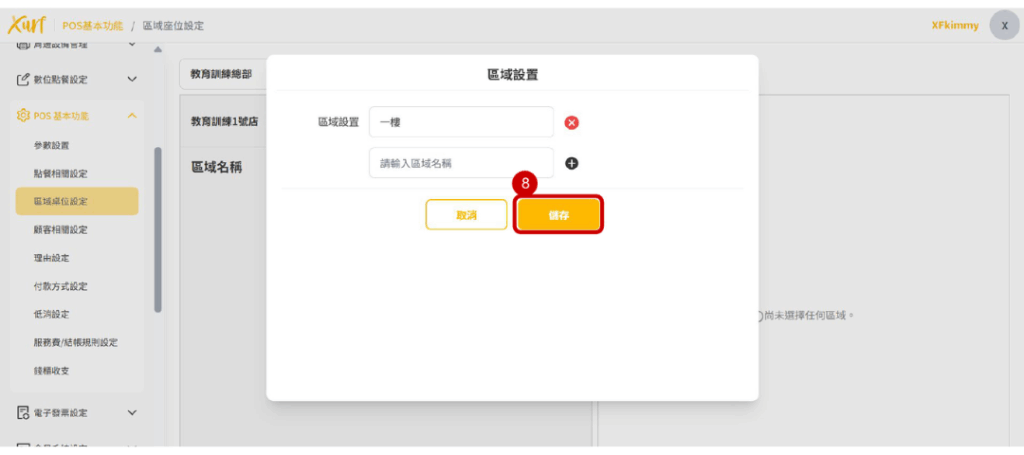The image size is (1024, 455).
Task: Open 參數設置 in the sidebar
Action: [52, 145]
